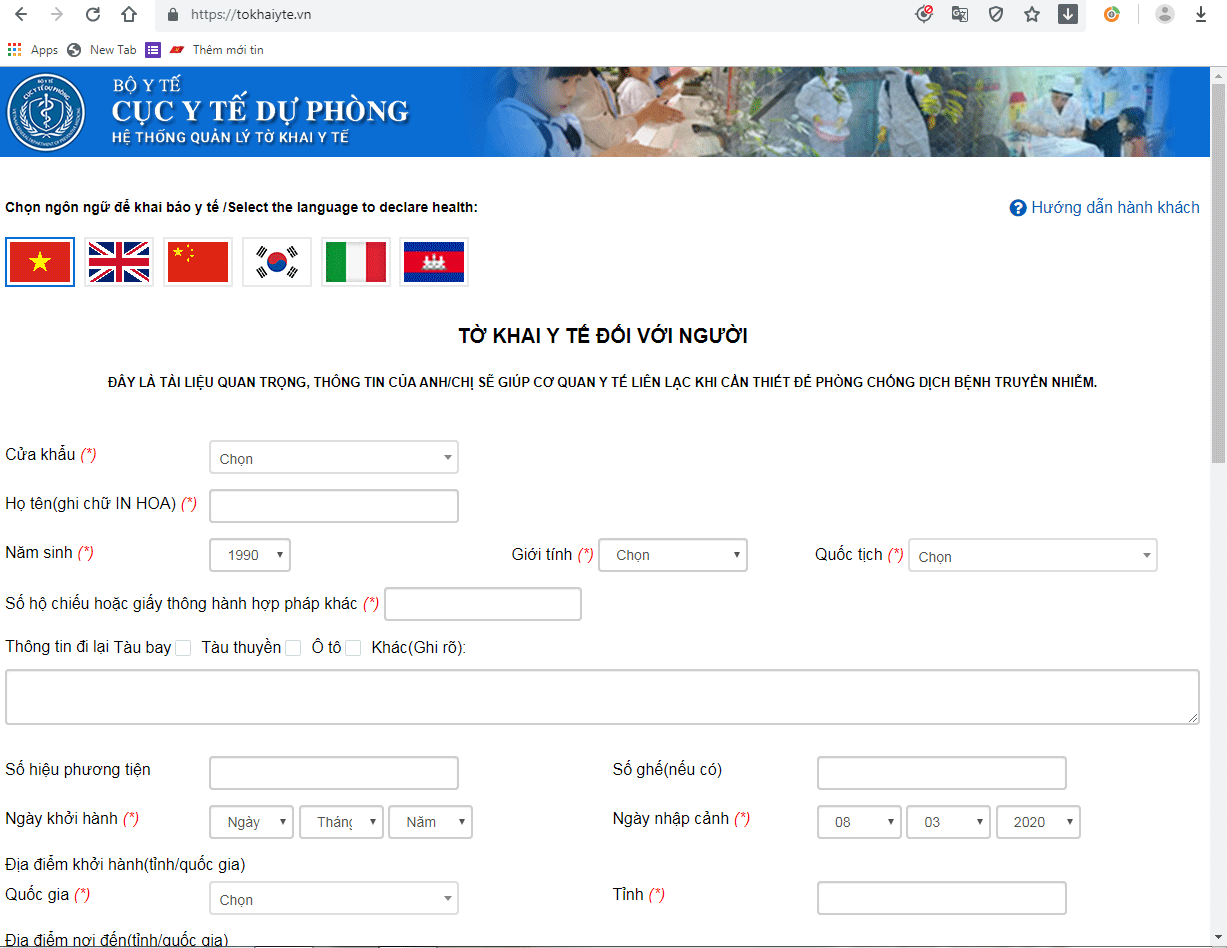Click the browser reload page icon
This screenshot has height=948, width=1227.
tap(92, 15)
